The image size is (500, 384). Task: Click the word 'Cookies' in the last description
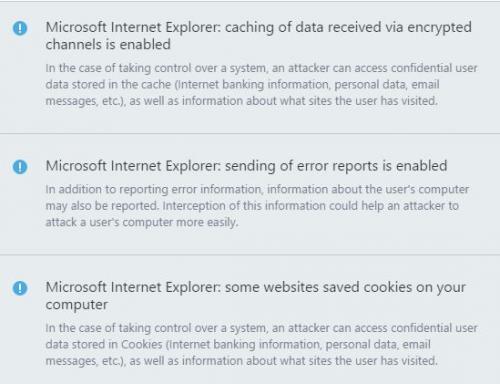point(142,344)
